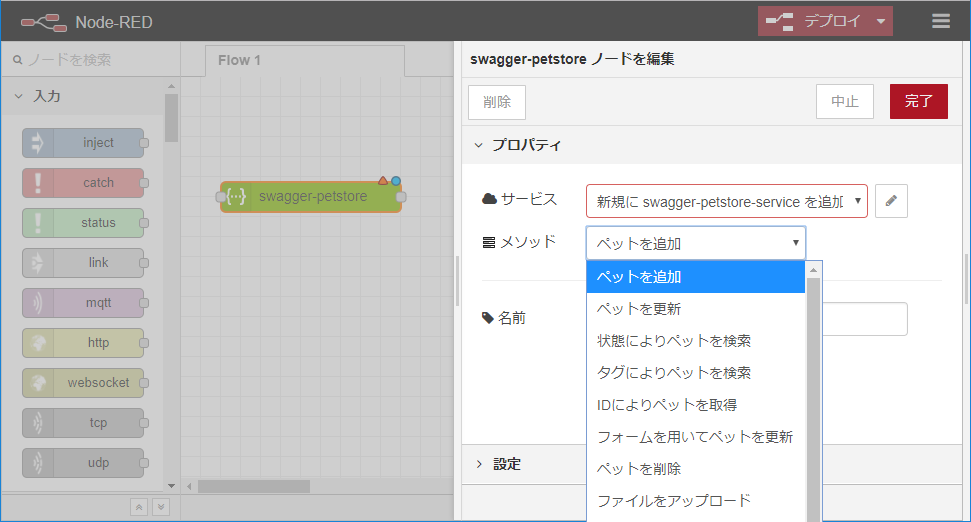Click the 中止 cancel button

(x=845, y=102)
